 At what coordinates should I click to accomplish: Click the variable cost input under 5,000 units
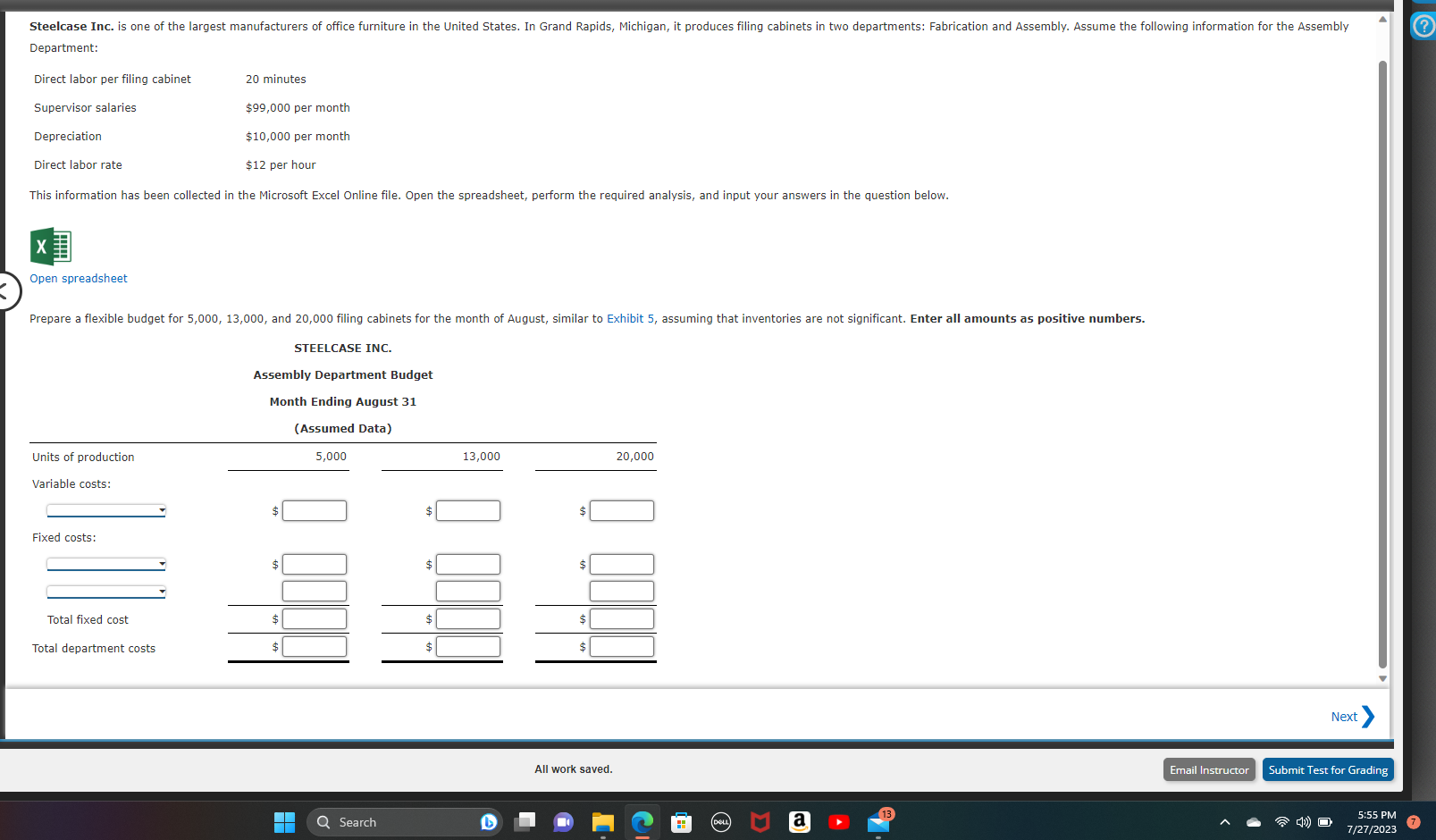(315, 510)
